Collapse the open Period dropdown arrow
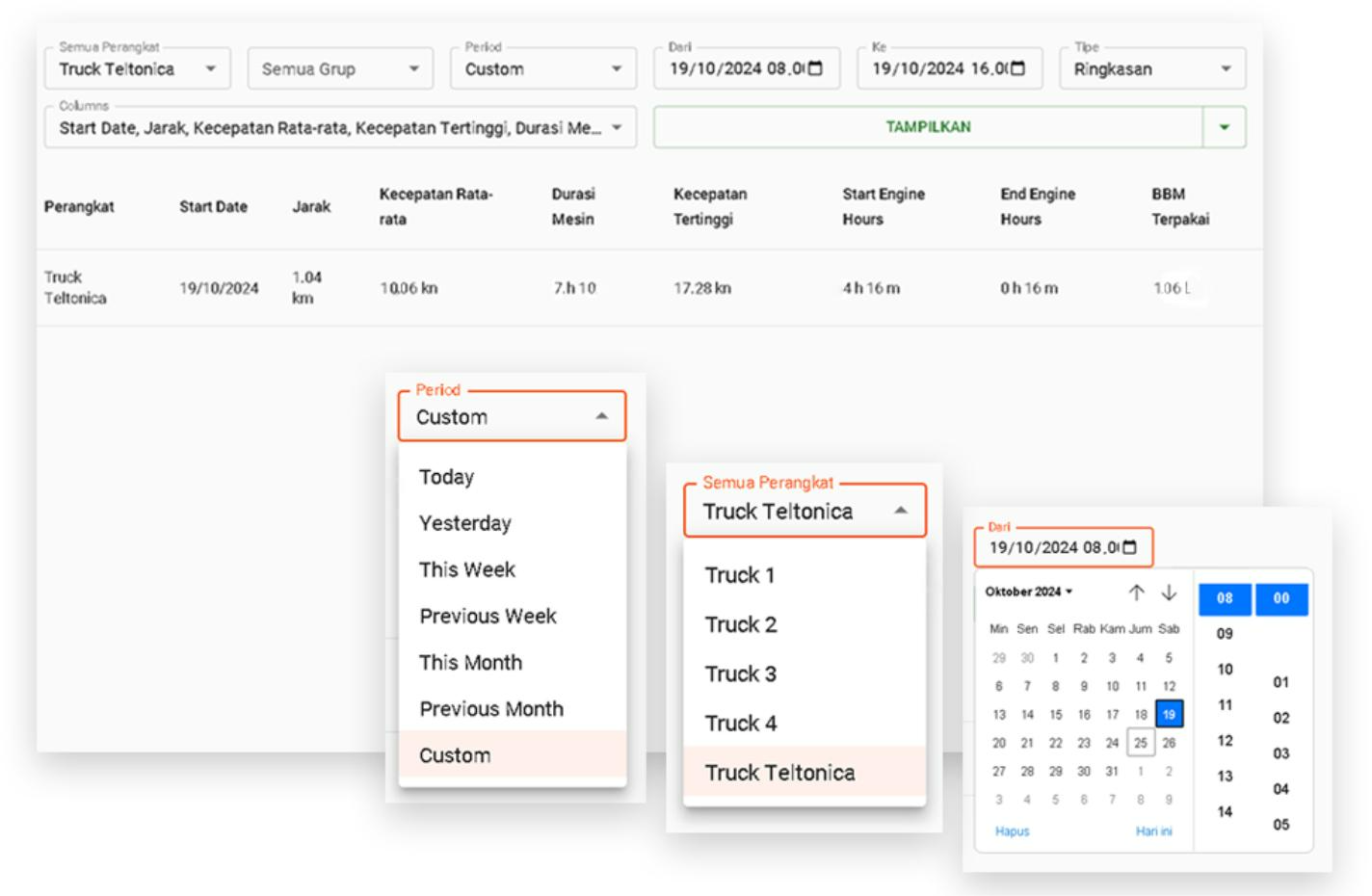 click(601, 416)
